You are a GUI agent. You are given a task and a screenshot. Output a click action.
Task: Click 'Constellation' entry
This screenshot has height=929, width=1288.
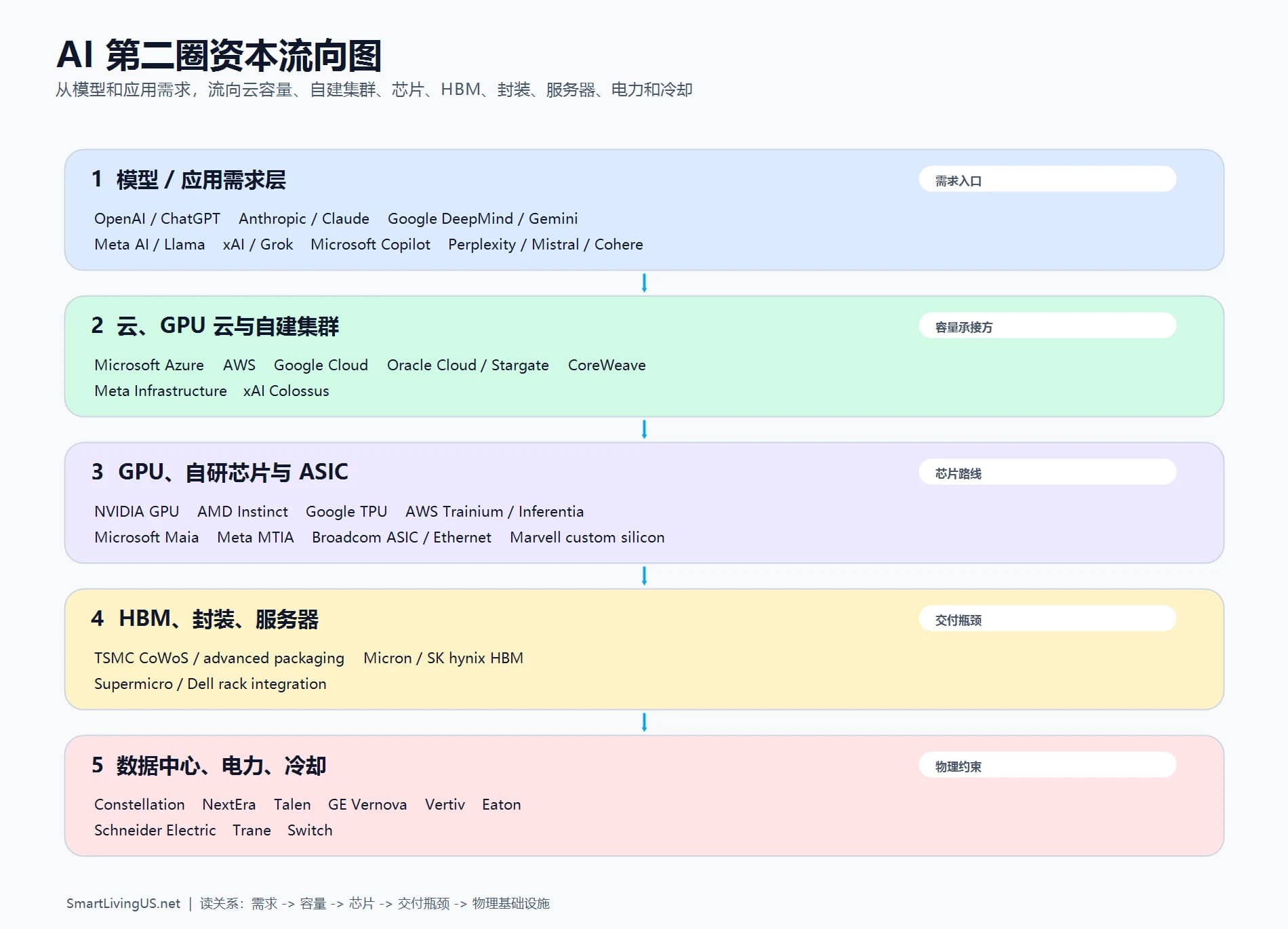point(140,804)
